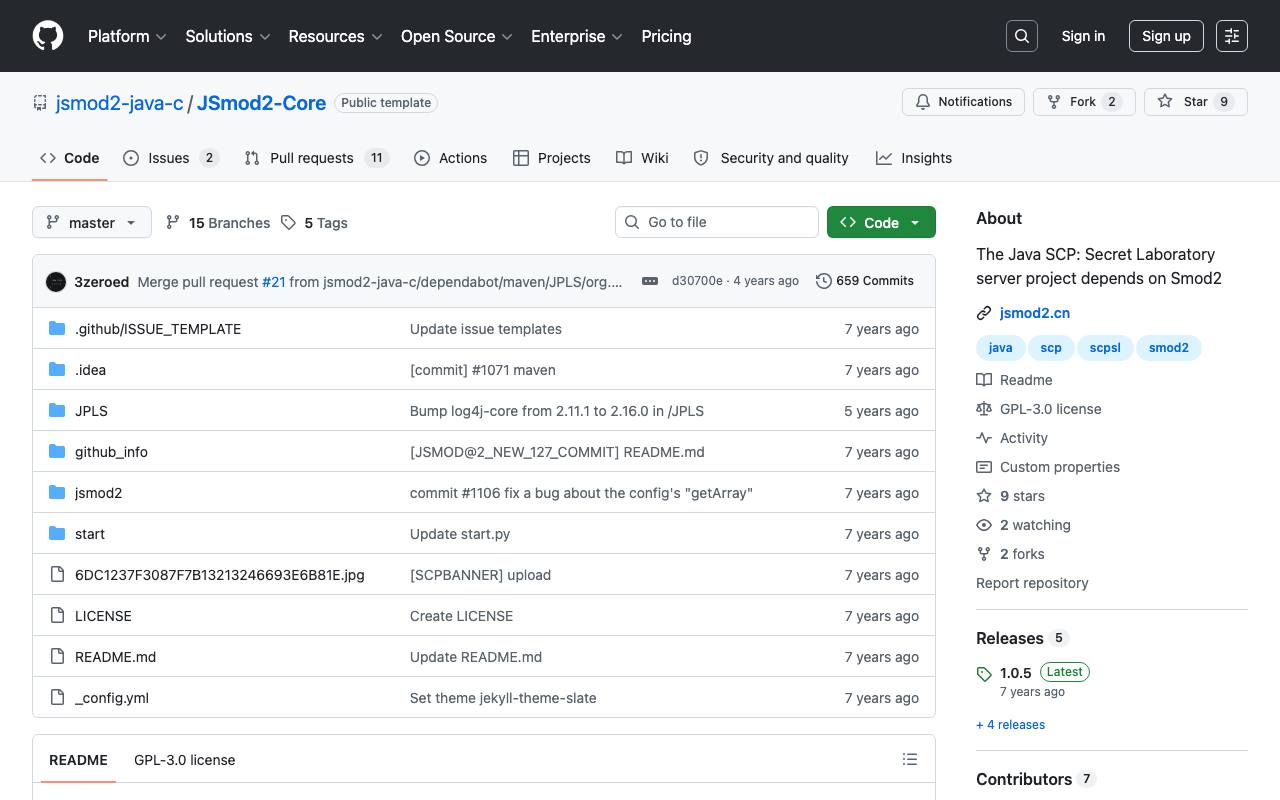Click the link icon beside jsmod2.cn
This screenshot has width=1280, height=800.
click(x=984, y=313)
